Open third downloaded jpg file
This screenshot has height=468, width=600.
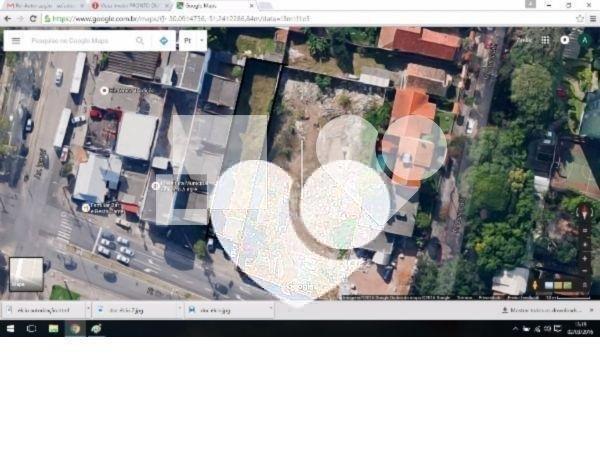(x=226, y=310)
